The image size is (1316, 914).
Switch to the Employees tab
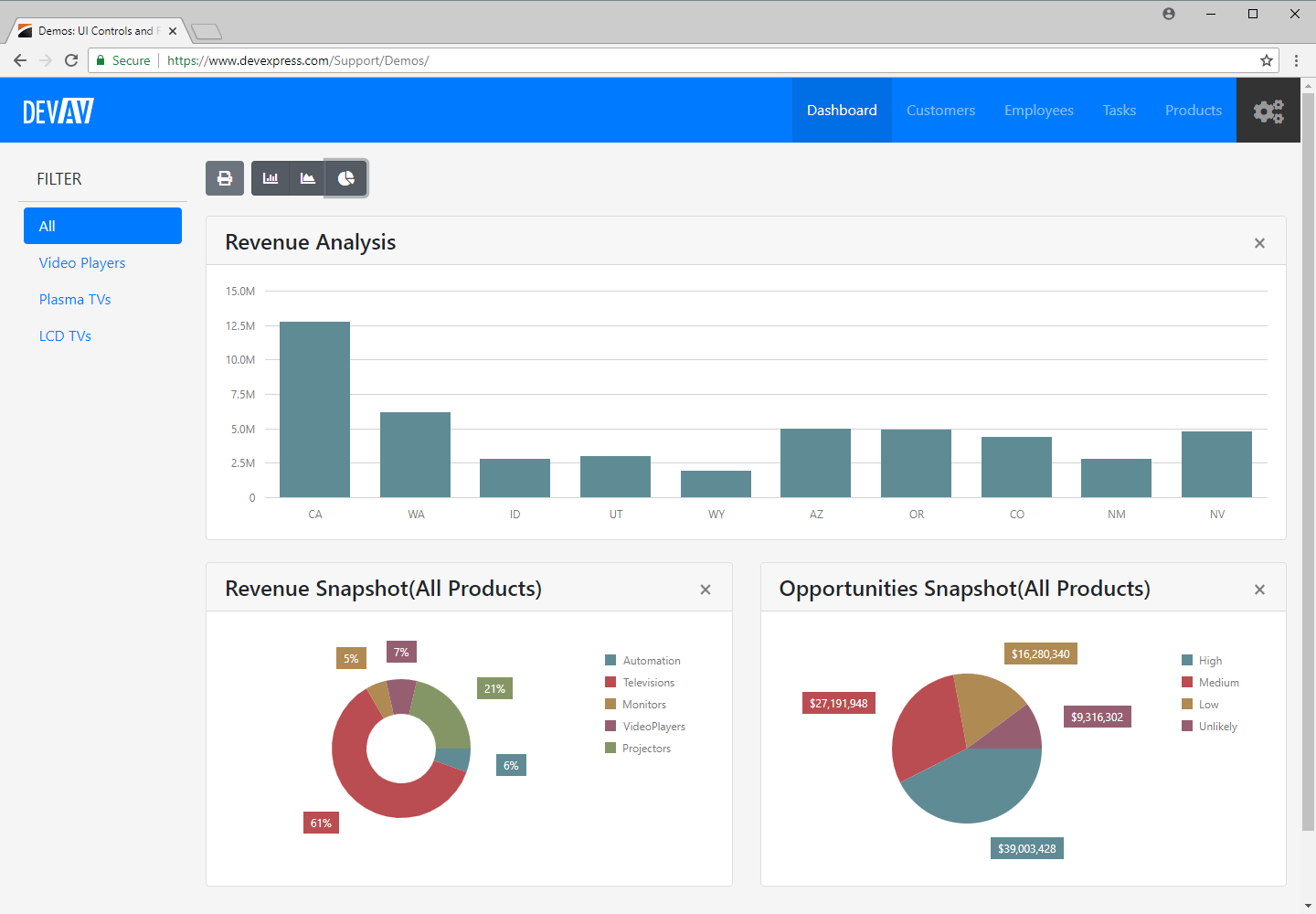(1038, 110)
